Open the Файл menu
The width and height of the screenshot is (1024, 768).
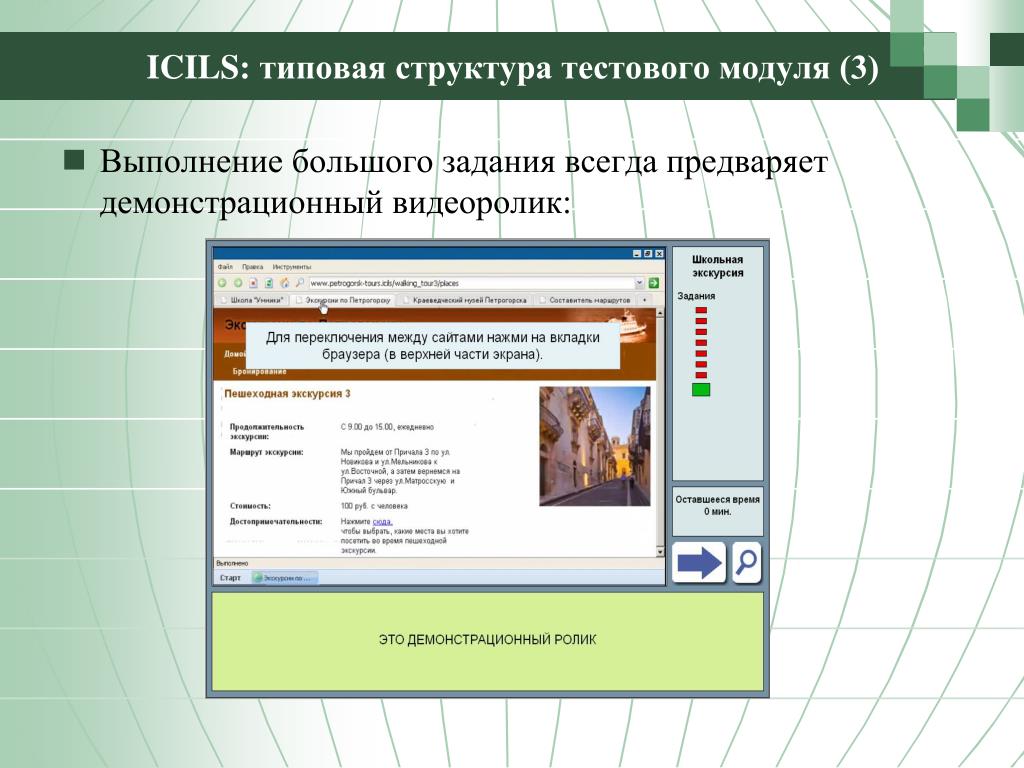click(225, 266)
